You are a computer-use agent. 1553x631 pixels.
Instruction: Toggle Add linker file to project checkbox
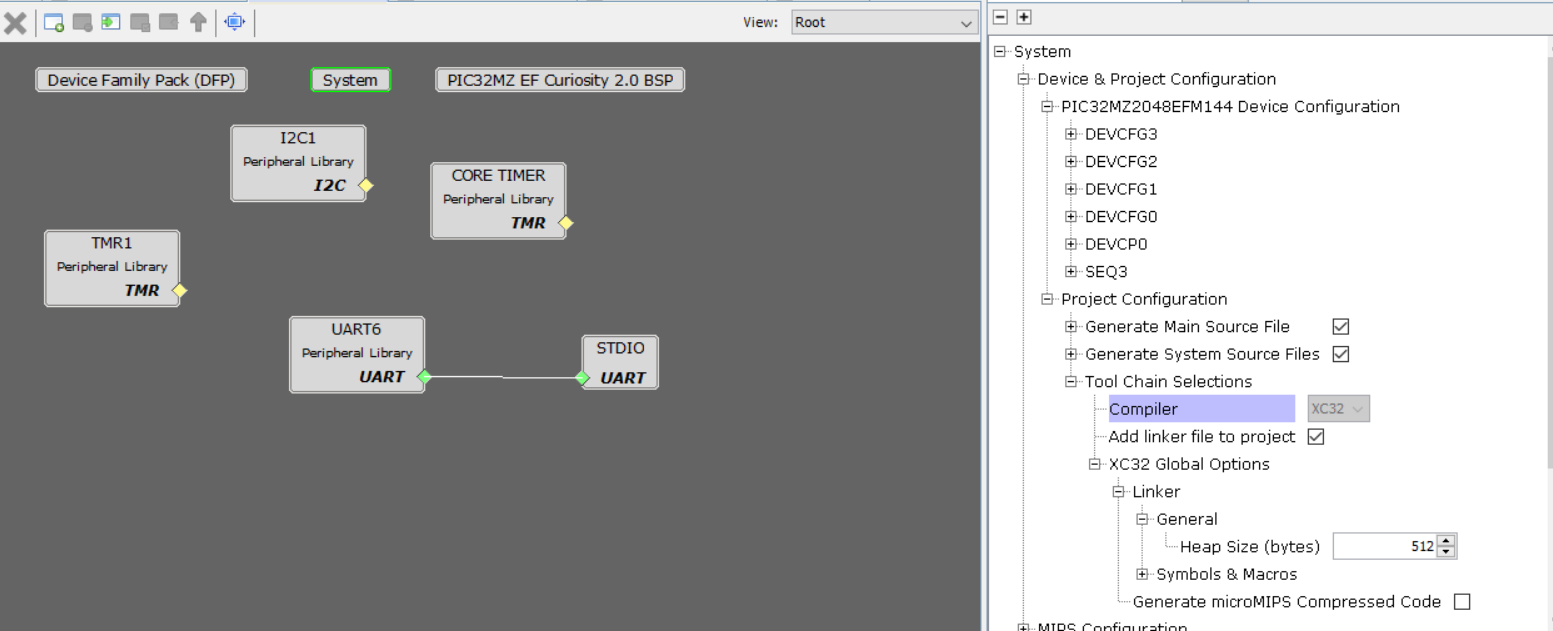tap(1316, 437)
